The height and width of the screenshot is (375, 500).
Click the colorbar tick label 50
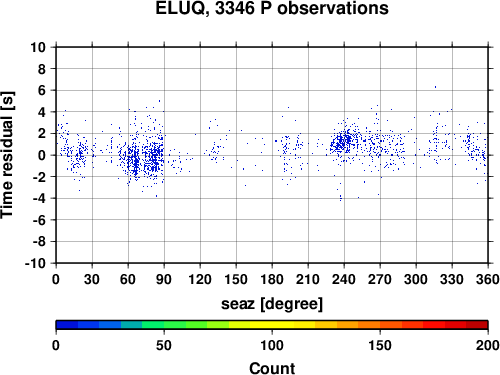click(x=164, y=345)
